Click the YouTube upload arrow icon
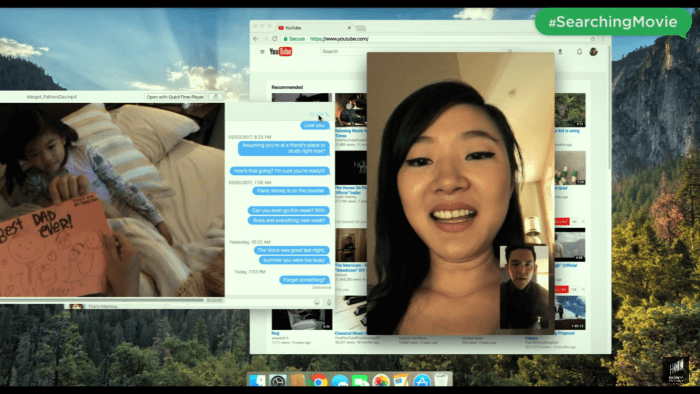This screenshot has height=394, width=700. pyautogui.click(x=560, y=52)
